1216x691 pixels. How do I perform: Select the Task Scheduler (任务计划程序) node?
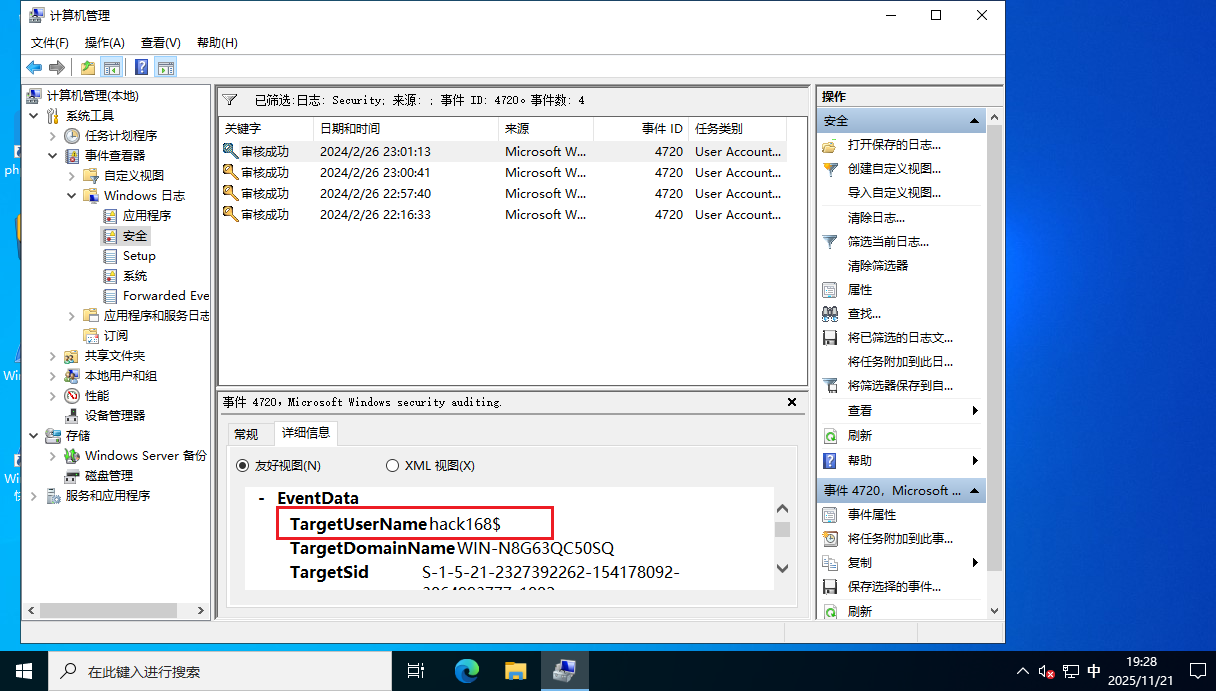click(121, 135)
